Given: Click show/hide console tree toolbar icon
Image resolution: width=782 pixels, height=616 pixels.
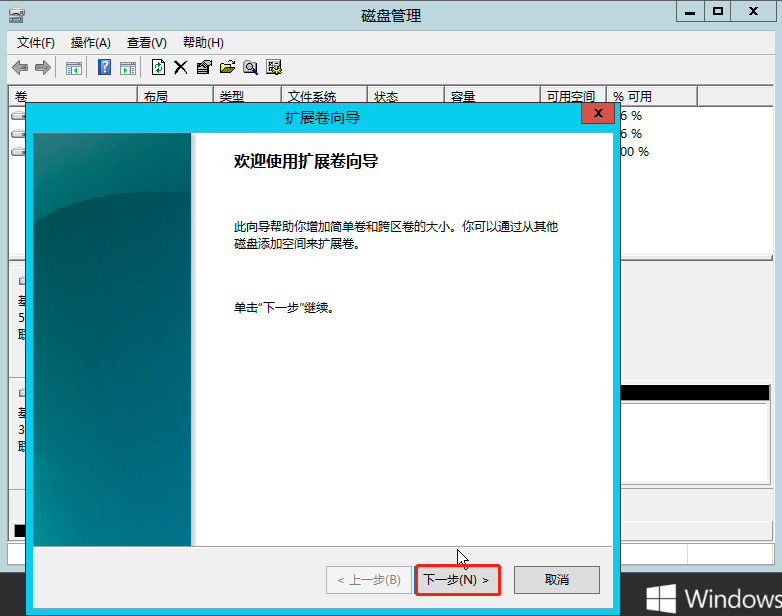Looking at the screenshot, I should pyautogui.click(x=74, y=68).
